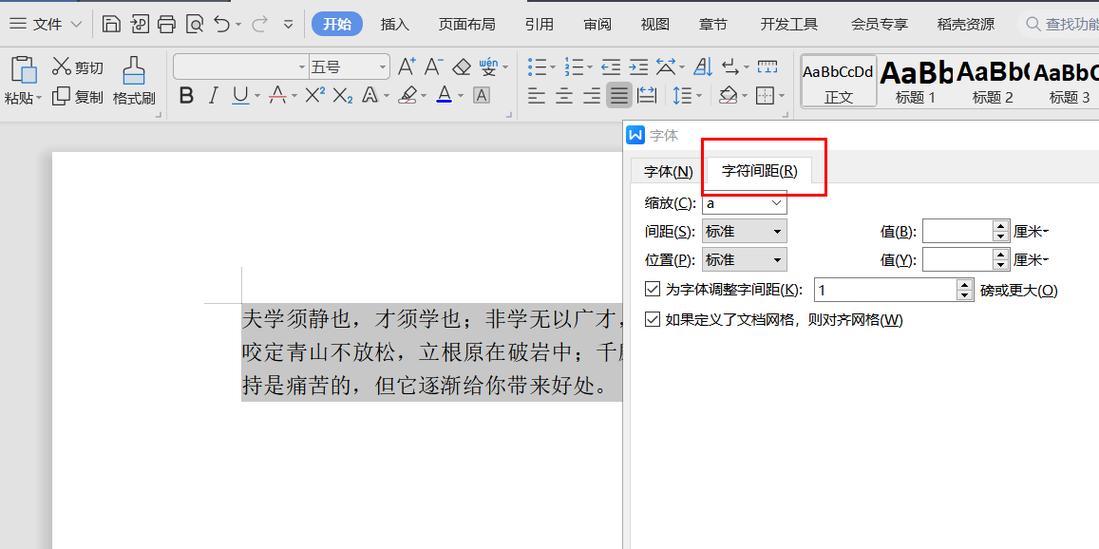Uncheck the 如果定义了文档网格 checkbox
Viewport: 1099px width, 549px height.
click(x=653, y=320)
